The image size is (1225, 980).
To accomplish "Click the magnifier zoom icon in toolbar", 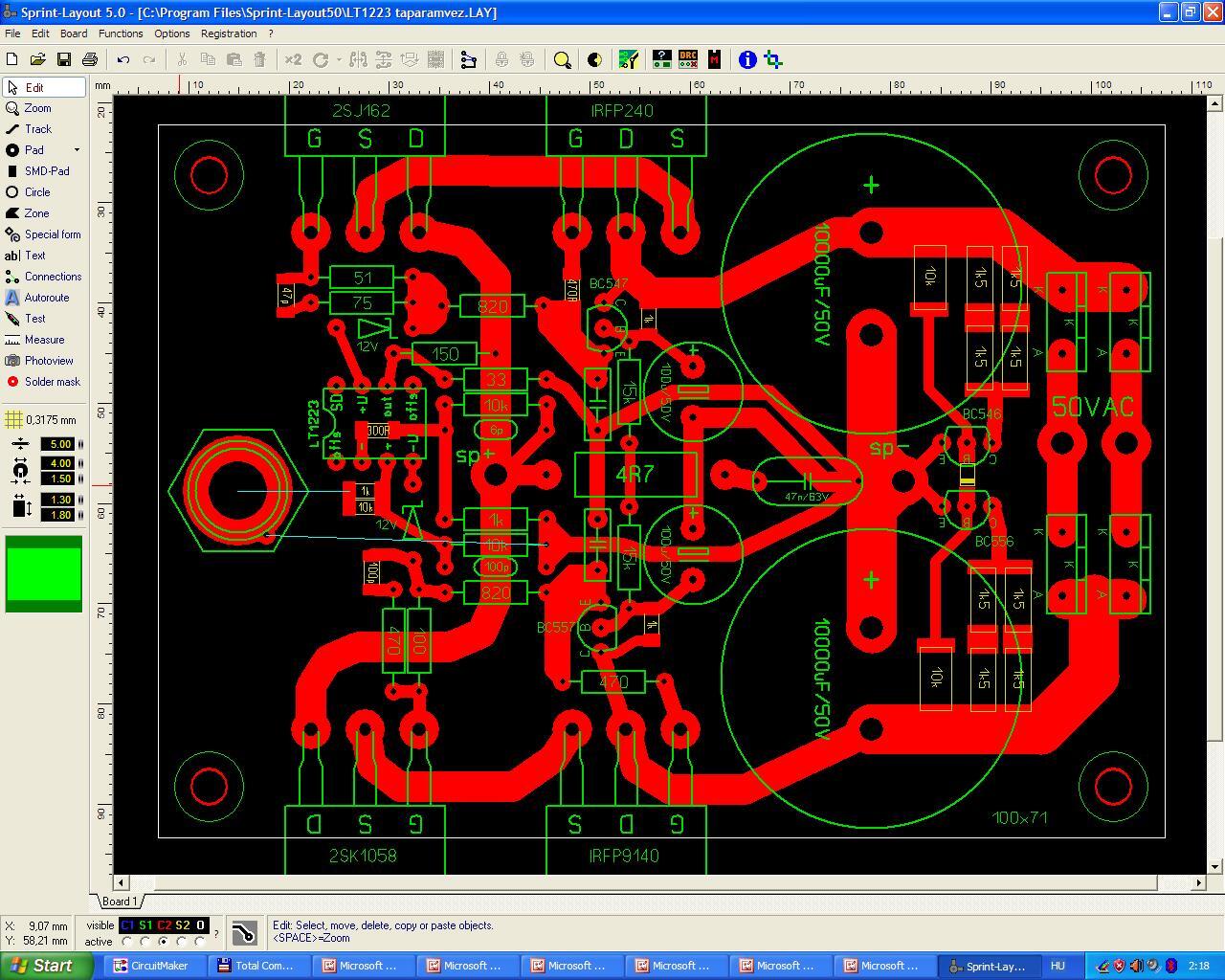I will [x=563, y=59].
